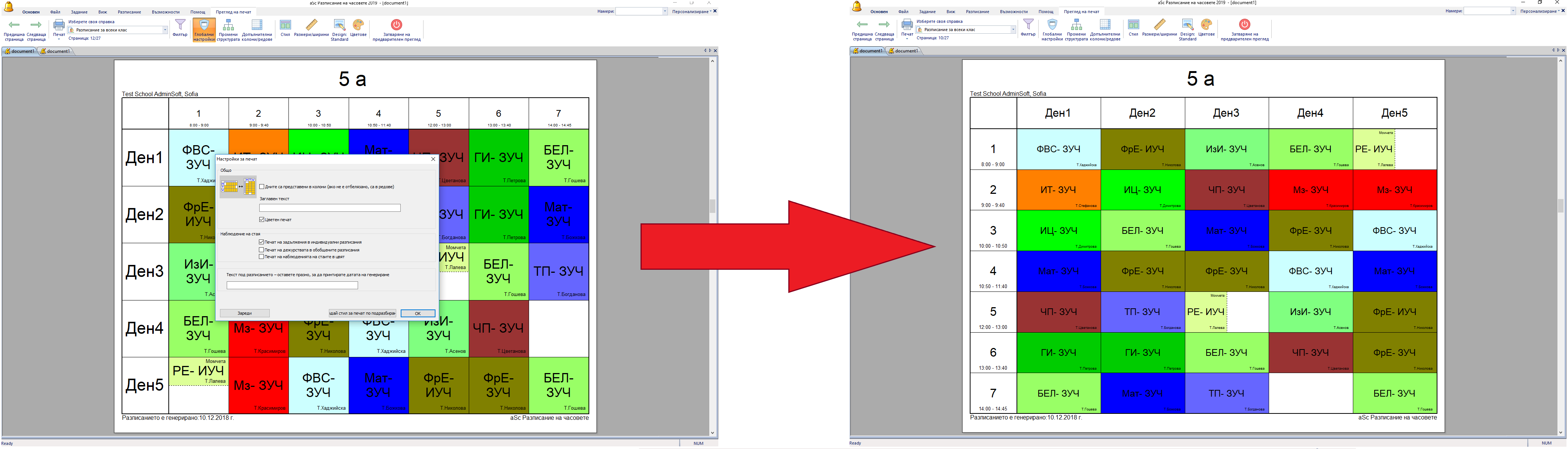Click the Зареди button in dialog
Image resolution: width=1568 pixels, height=449 pixels.
pos(245,313)
